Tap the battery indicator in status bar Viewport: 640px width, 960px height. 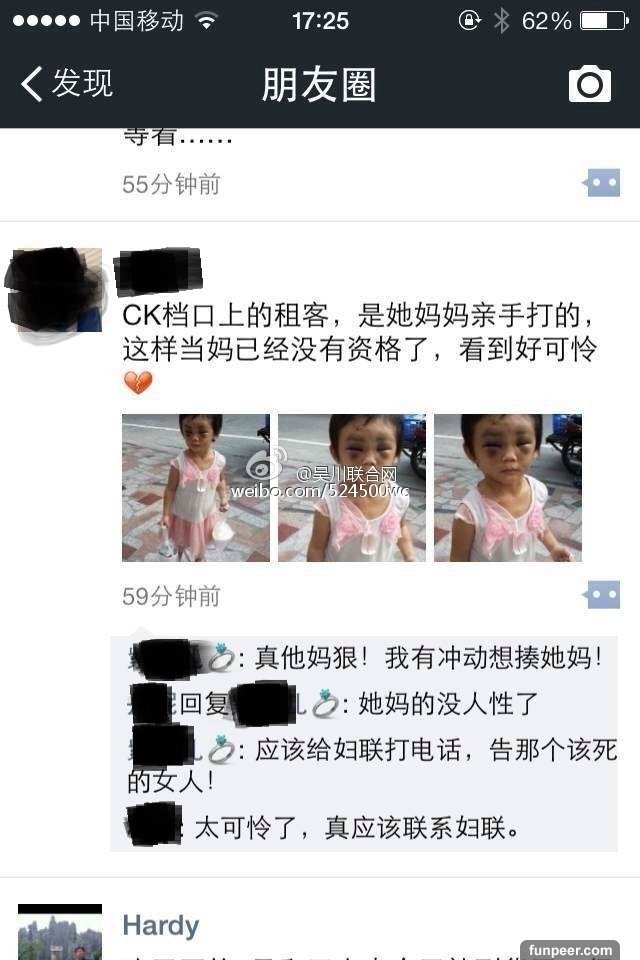604,21
